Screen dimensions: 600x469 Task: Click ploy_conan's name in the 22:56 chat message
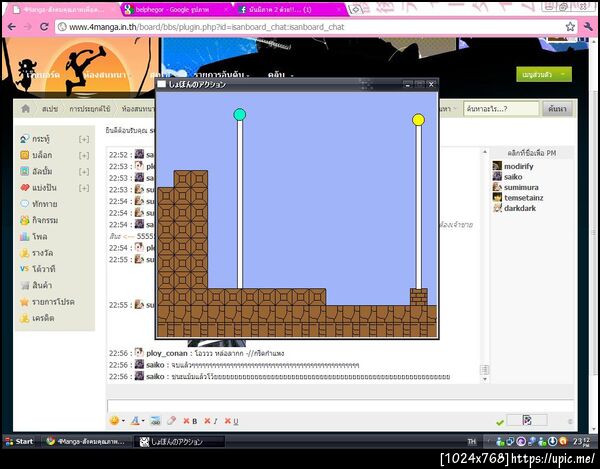tap(166, 353)
